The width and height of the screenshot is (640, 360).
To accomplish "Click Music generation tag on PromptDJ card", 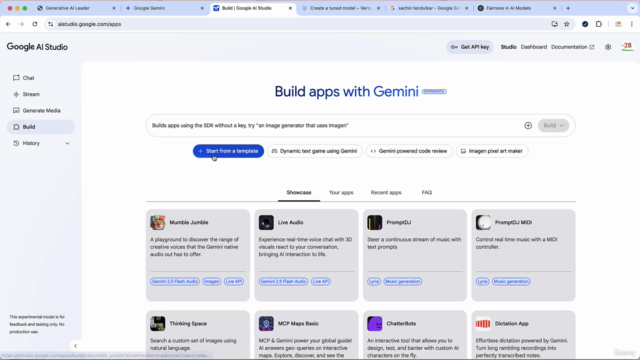I will [402, 281].
